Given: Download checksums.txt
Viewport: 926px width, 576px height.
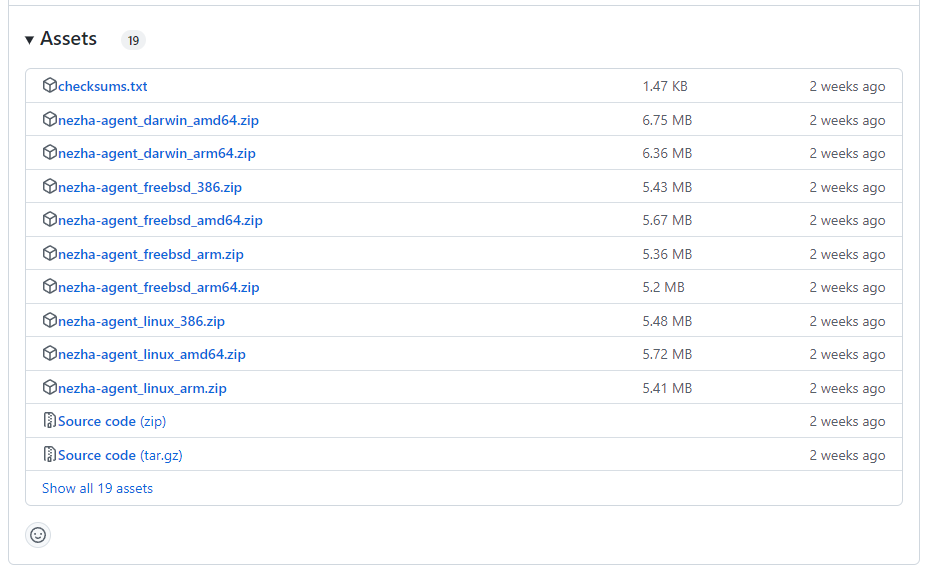Looking at the screenshot, I should click(x=103, y=86).
